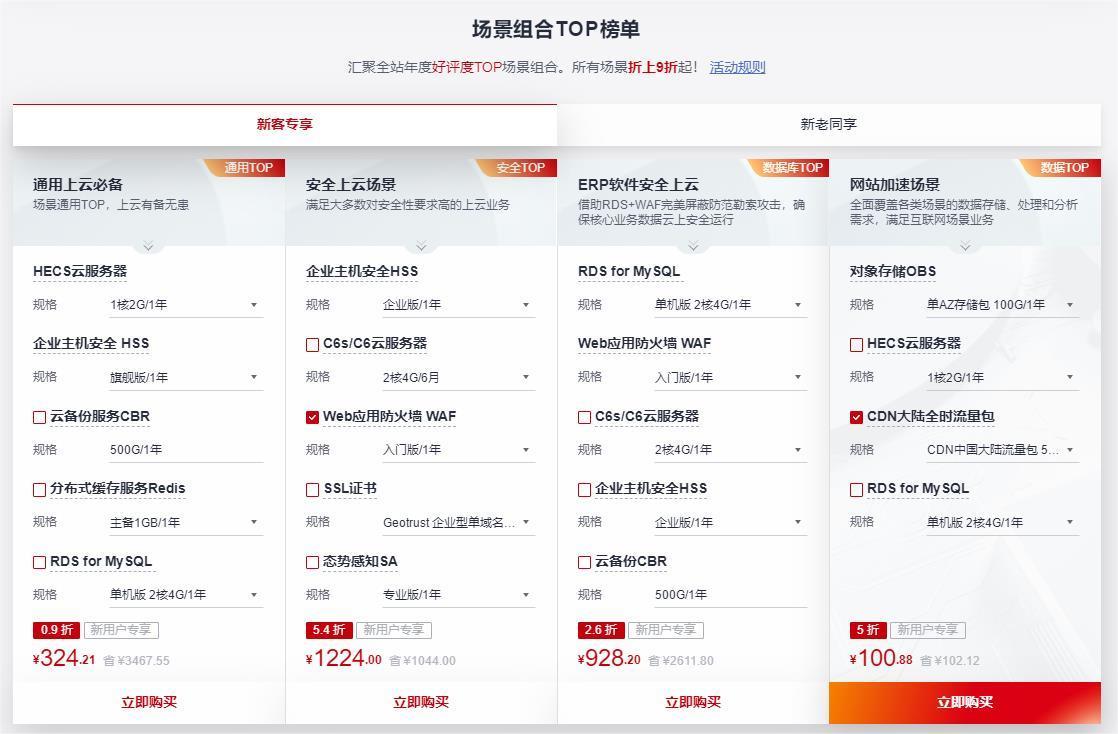
Task: Uncheck the CDN大陆全时流量包 checkbox
Action: point(856,417)
